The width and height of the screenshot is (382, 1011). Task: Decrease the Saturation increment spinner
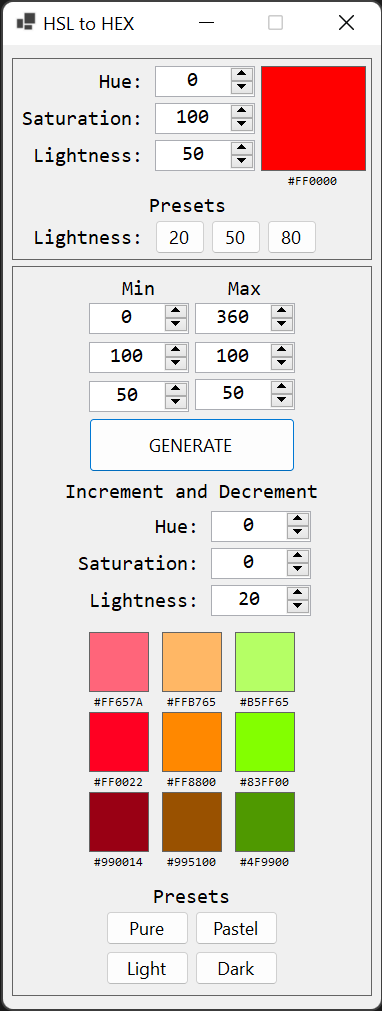(298, 570)
